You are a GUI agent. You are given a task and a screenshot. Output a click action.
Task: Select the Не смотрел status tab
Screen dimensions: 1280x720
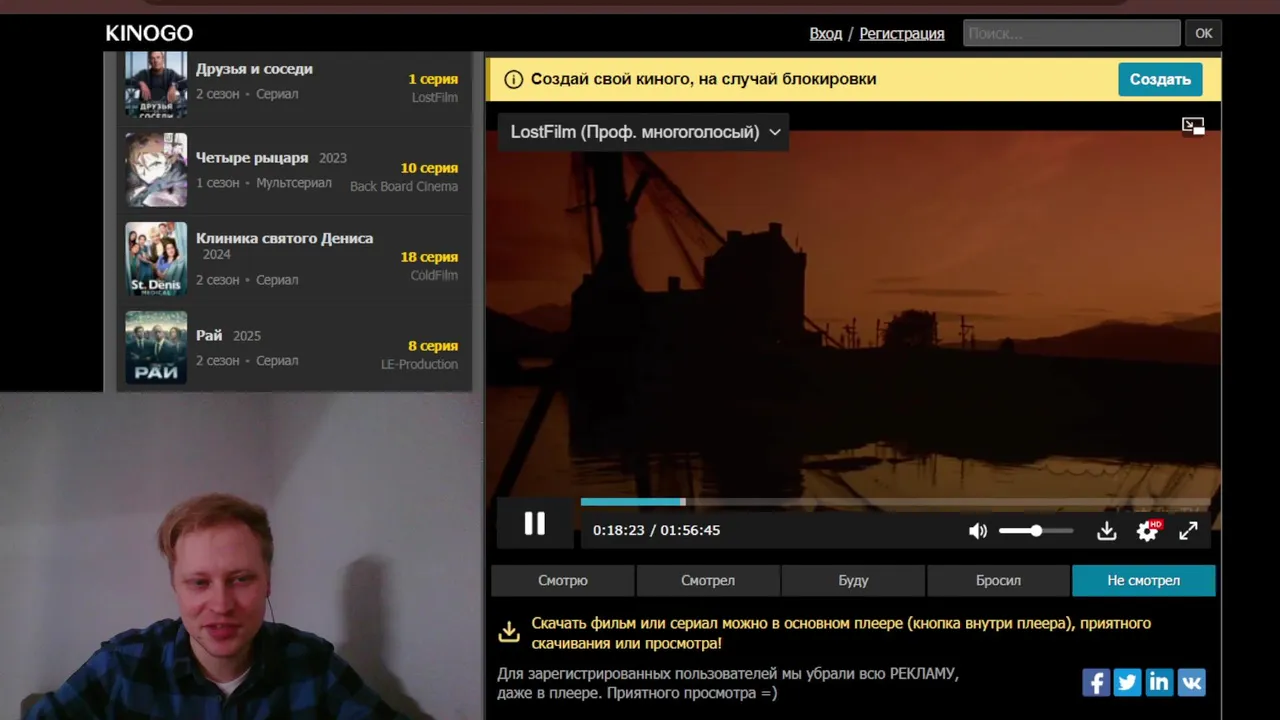[x=1144, y=580]
